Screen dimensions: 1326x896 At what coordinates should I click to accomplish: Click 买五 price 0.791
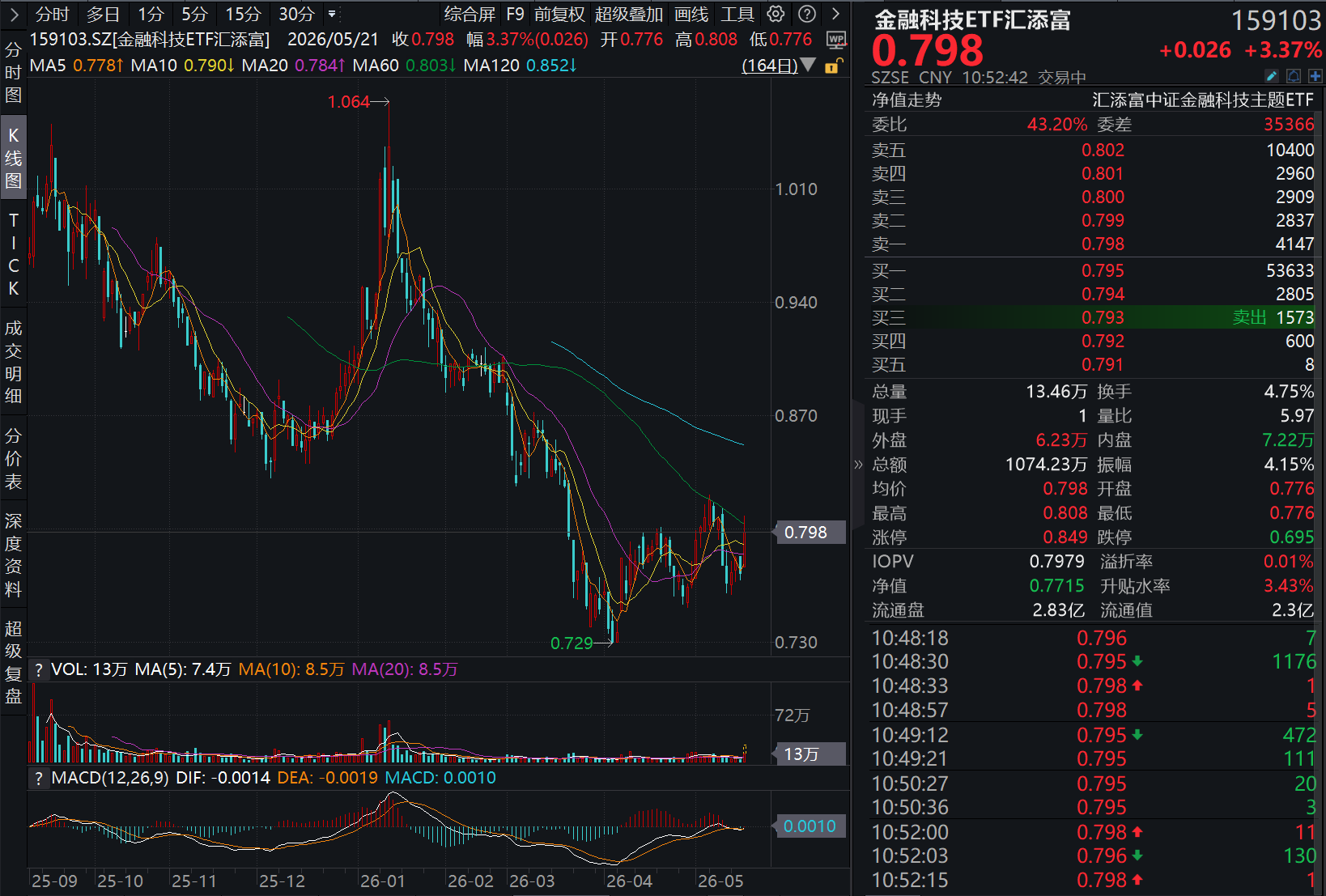pyautogui.click(x=1103, y=364)
